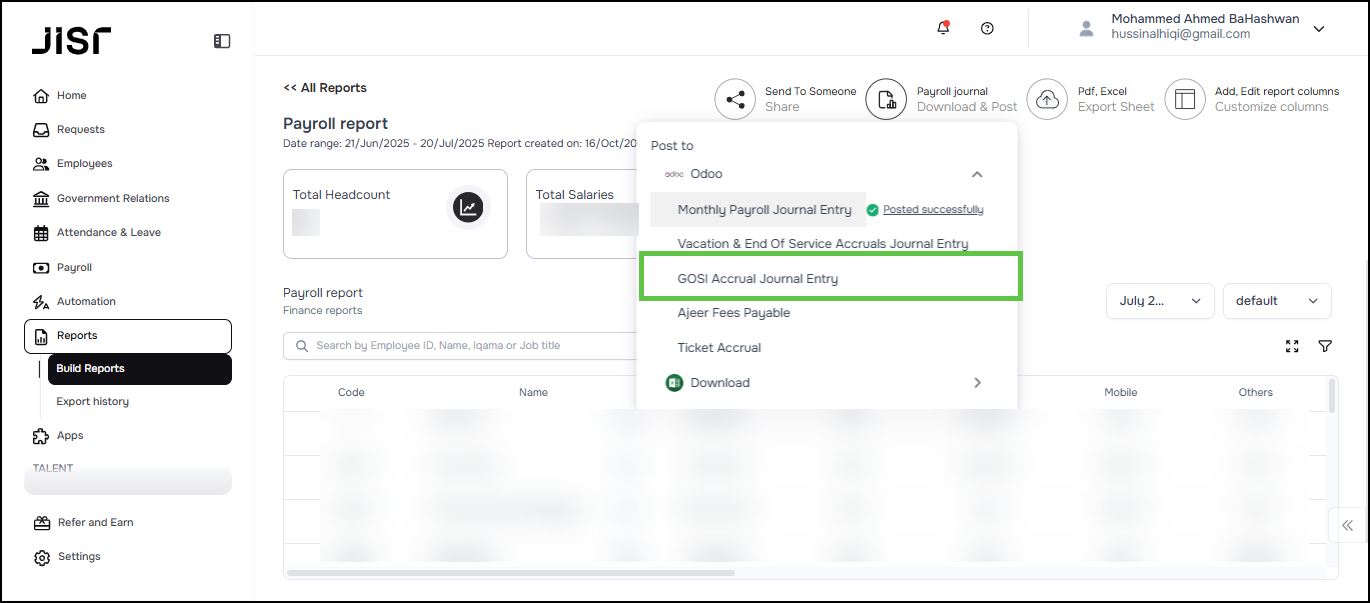1370x603 pixels.
Task: Open the table filter funnel icon
Action: 1325,346
